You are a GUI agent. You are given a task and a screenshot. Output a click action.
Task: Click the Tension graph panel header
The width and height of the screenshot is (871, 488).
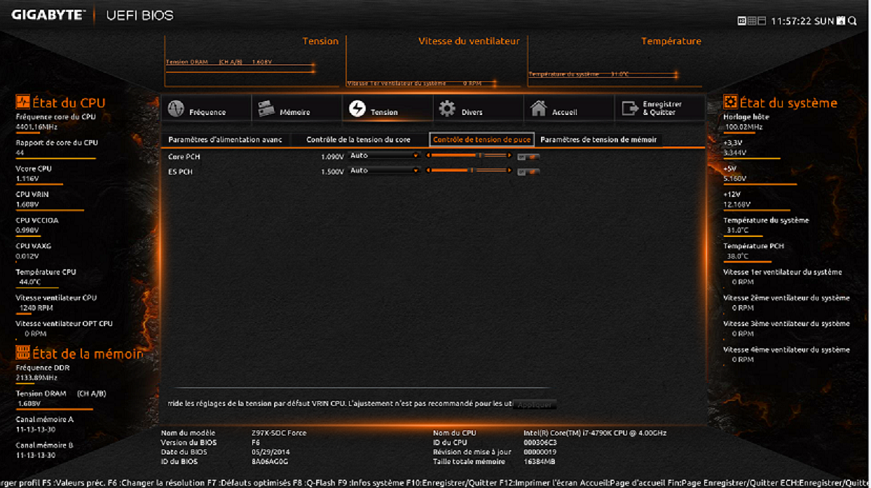click(x=320, y=41)
